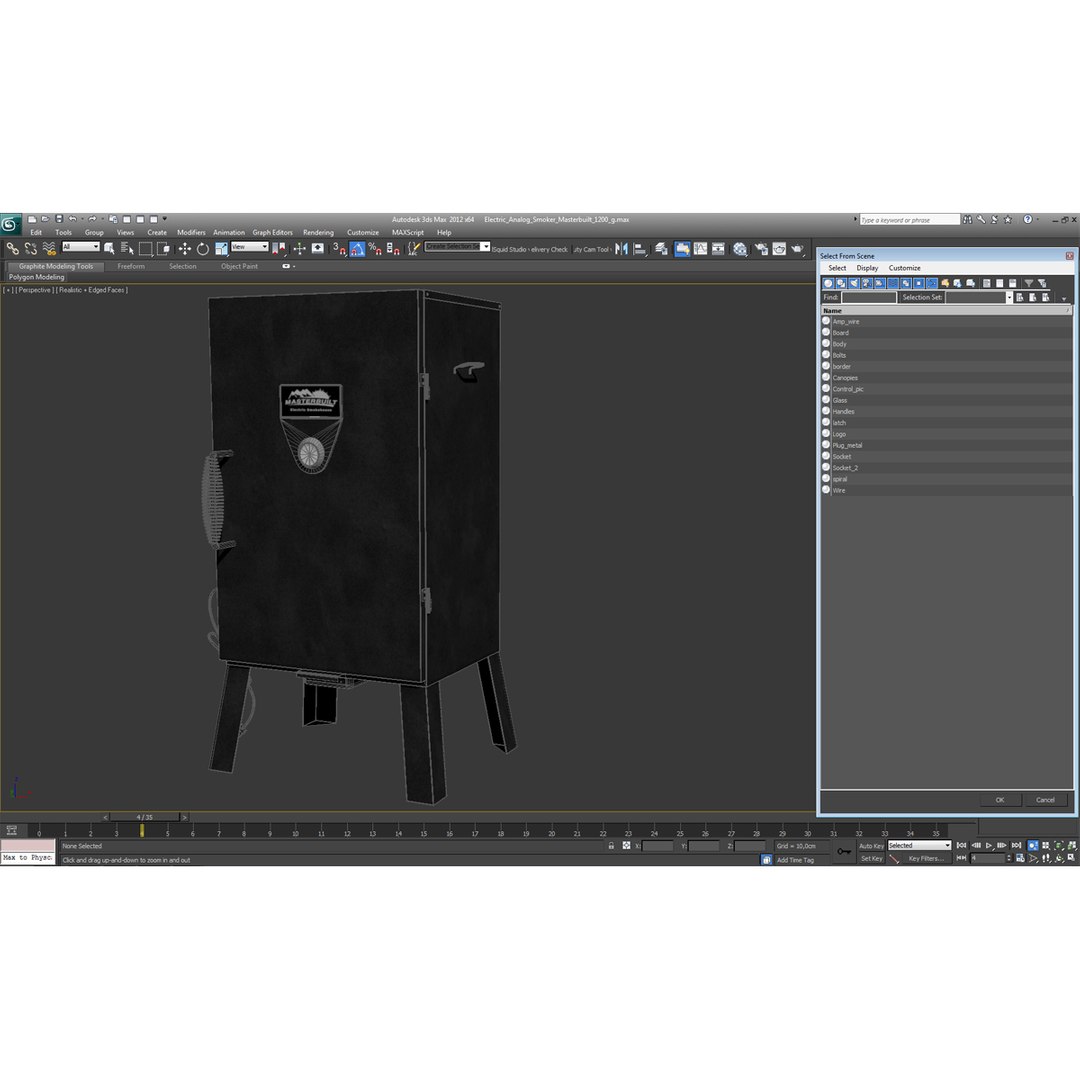
Task: Open the Key Filters dialog
Action: click(x=926, y=858)
